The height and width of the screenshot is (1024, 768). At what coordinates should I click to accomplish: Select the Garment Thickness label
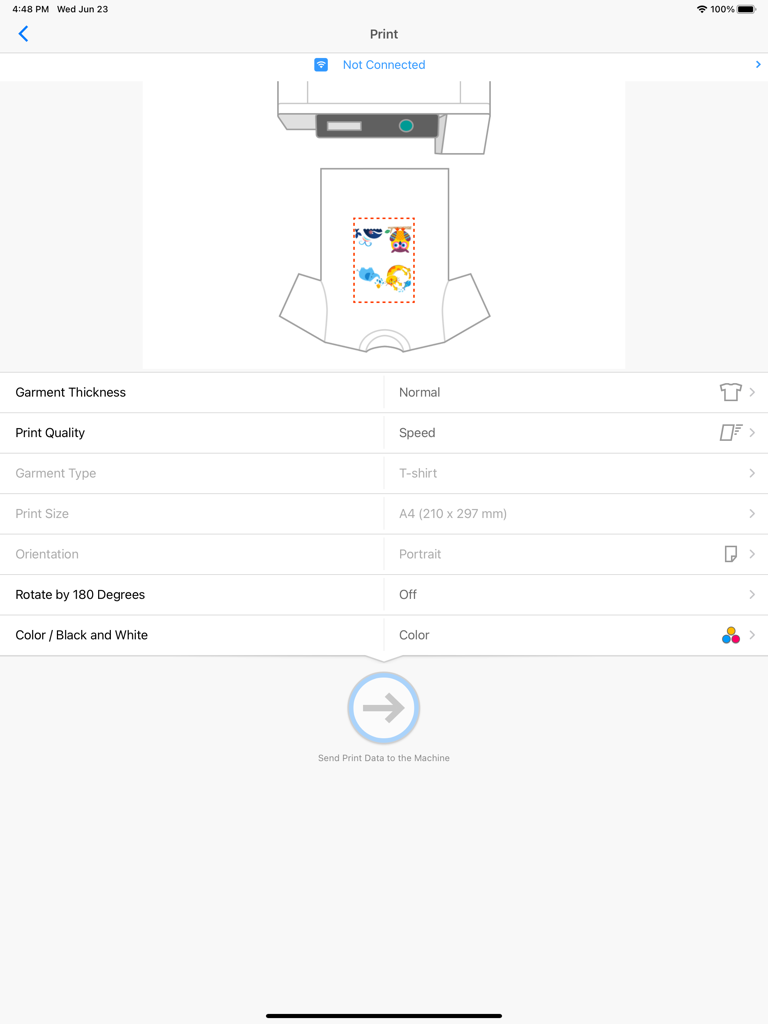click(71, 392)
